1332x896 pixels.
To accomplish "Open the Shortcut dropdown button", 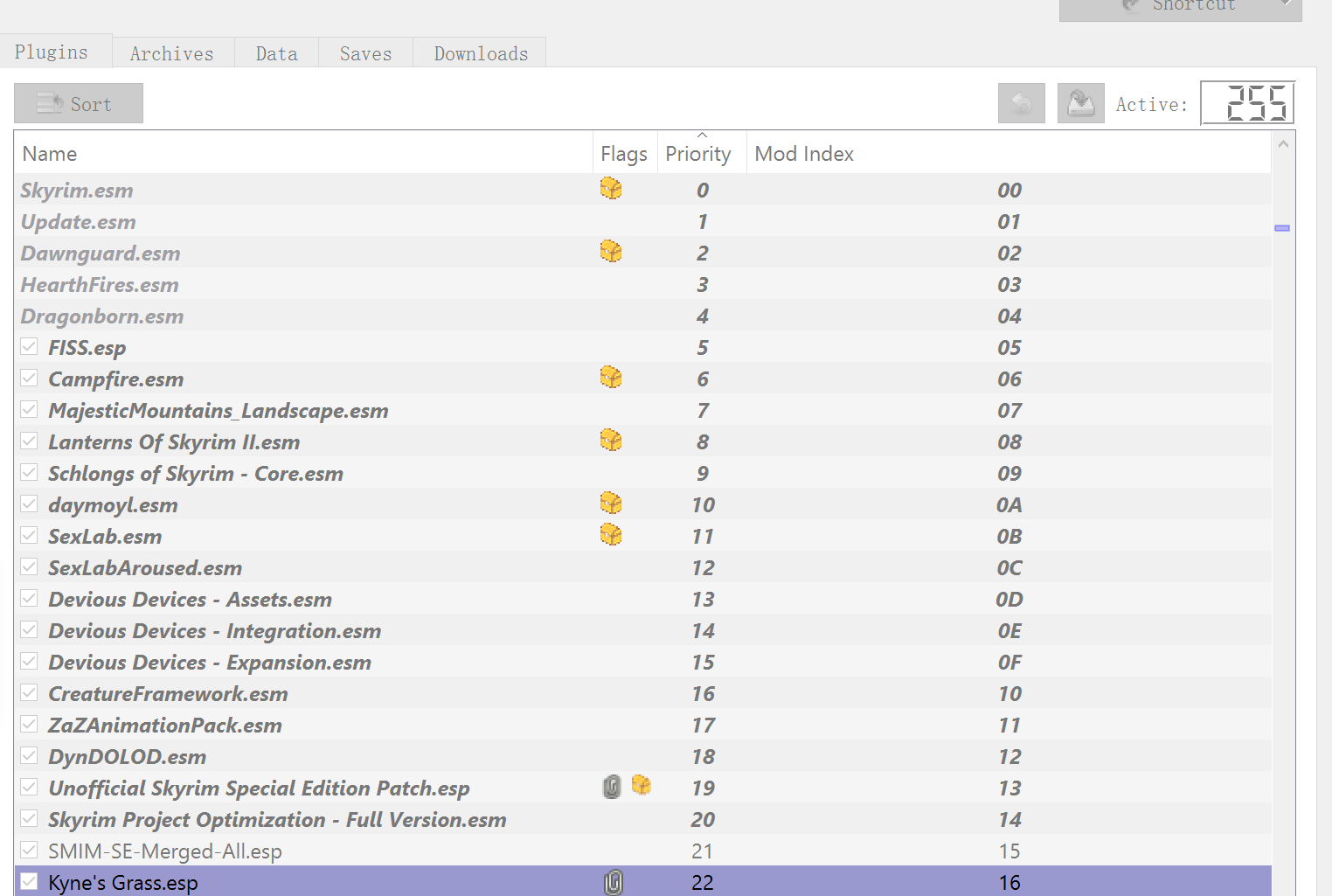I will click(x=1181, y=7).
